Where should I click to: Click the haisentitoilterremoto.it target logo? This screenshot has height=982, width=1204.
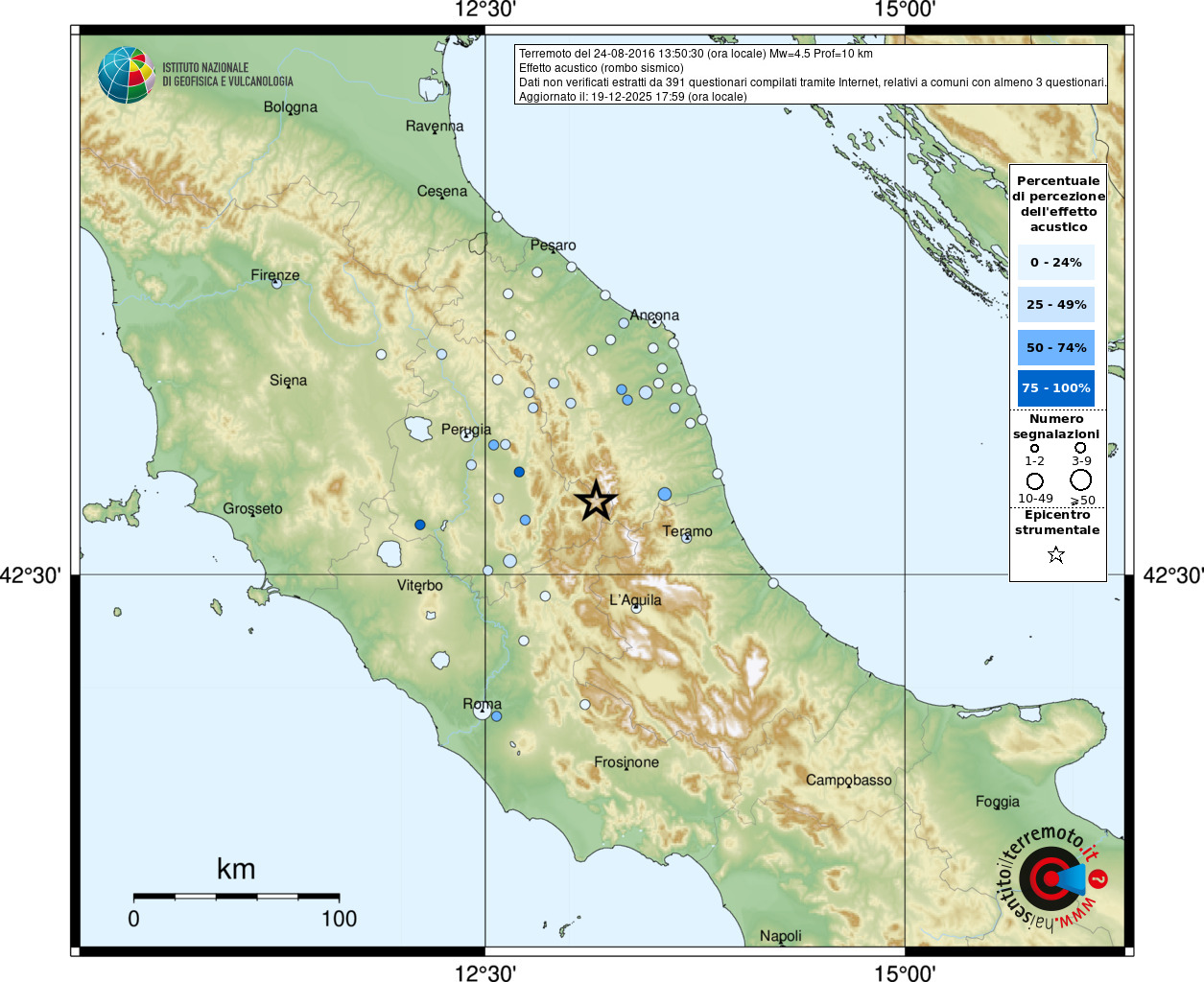[1051, 878]
